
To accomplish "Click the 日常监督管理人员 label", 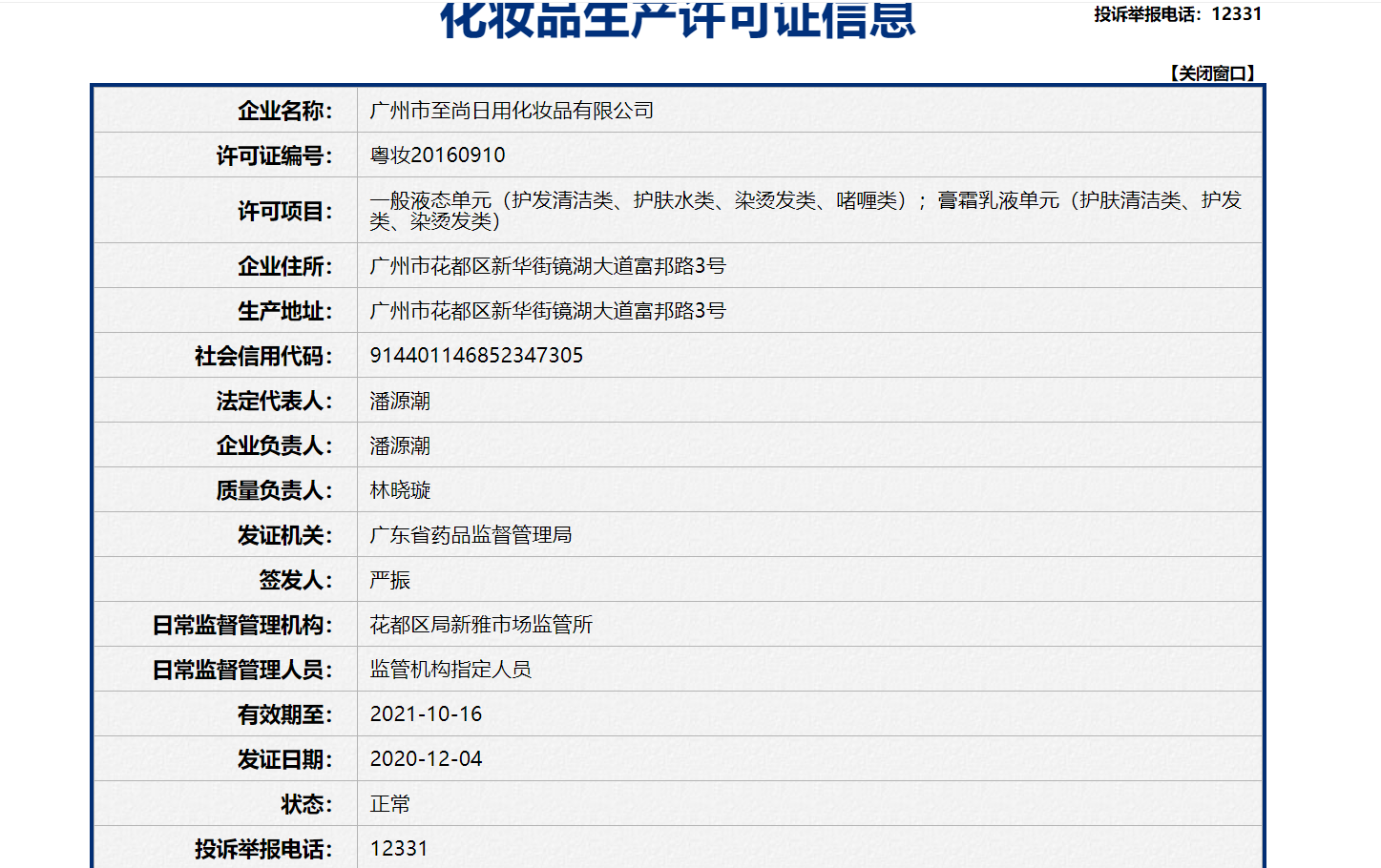I will pos(242,670).
